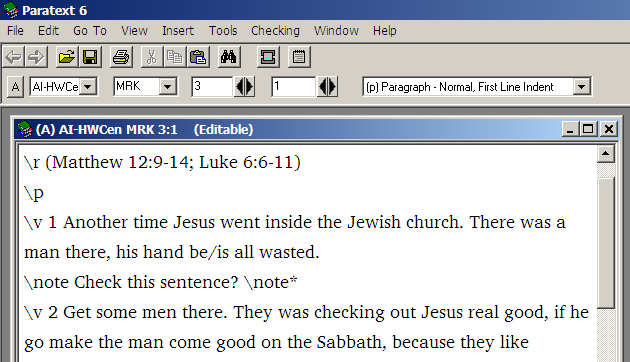Go forward with the right arrow icon
This screenshot has height=362, width=630.
click(36, 57)
